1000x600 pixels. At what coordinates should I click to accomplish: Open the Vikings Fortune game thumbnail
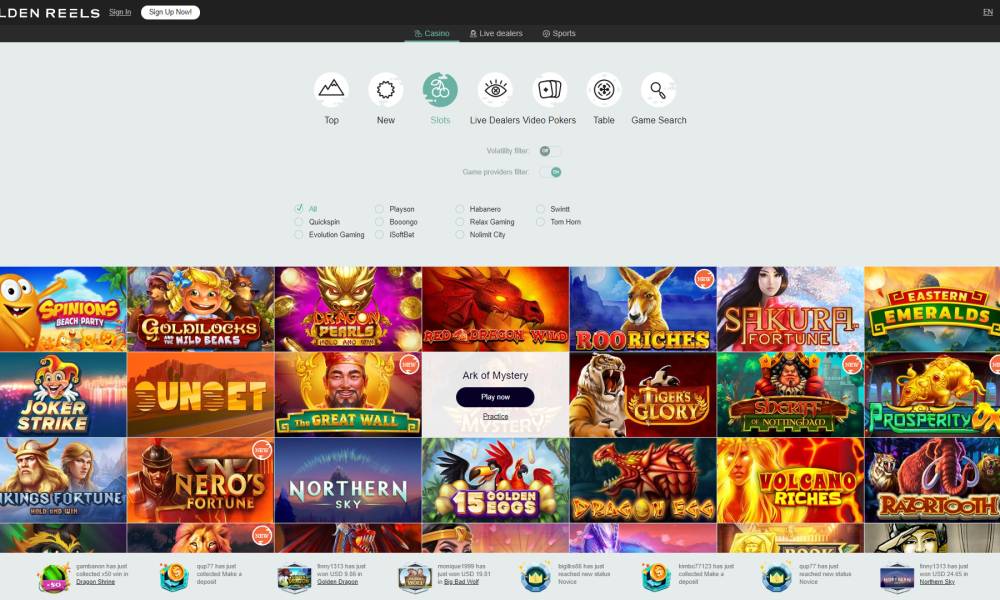click(63, 480)
